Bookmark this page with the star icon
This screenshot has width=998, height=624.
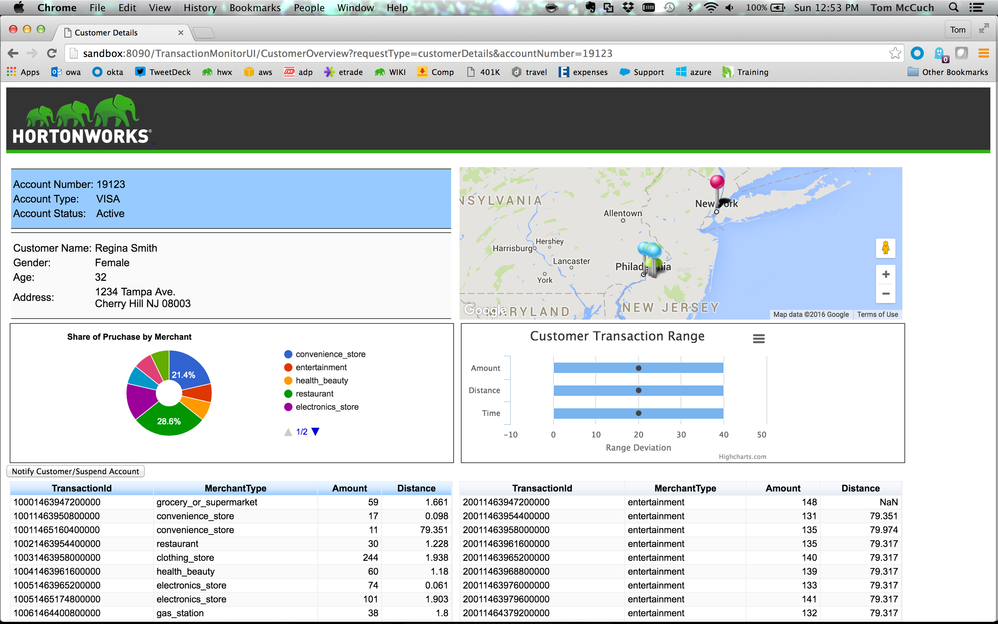point(895,53)
